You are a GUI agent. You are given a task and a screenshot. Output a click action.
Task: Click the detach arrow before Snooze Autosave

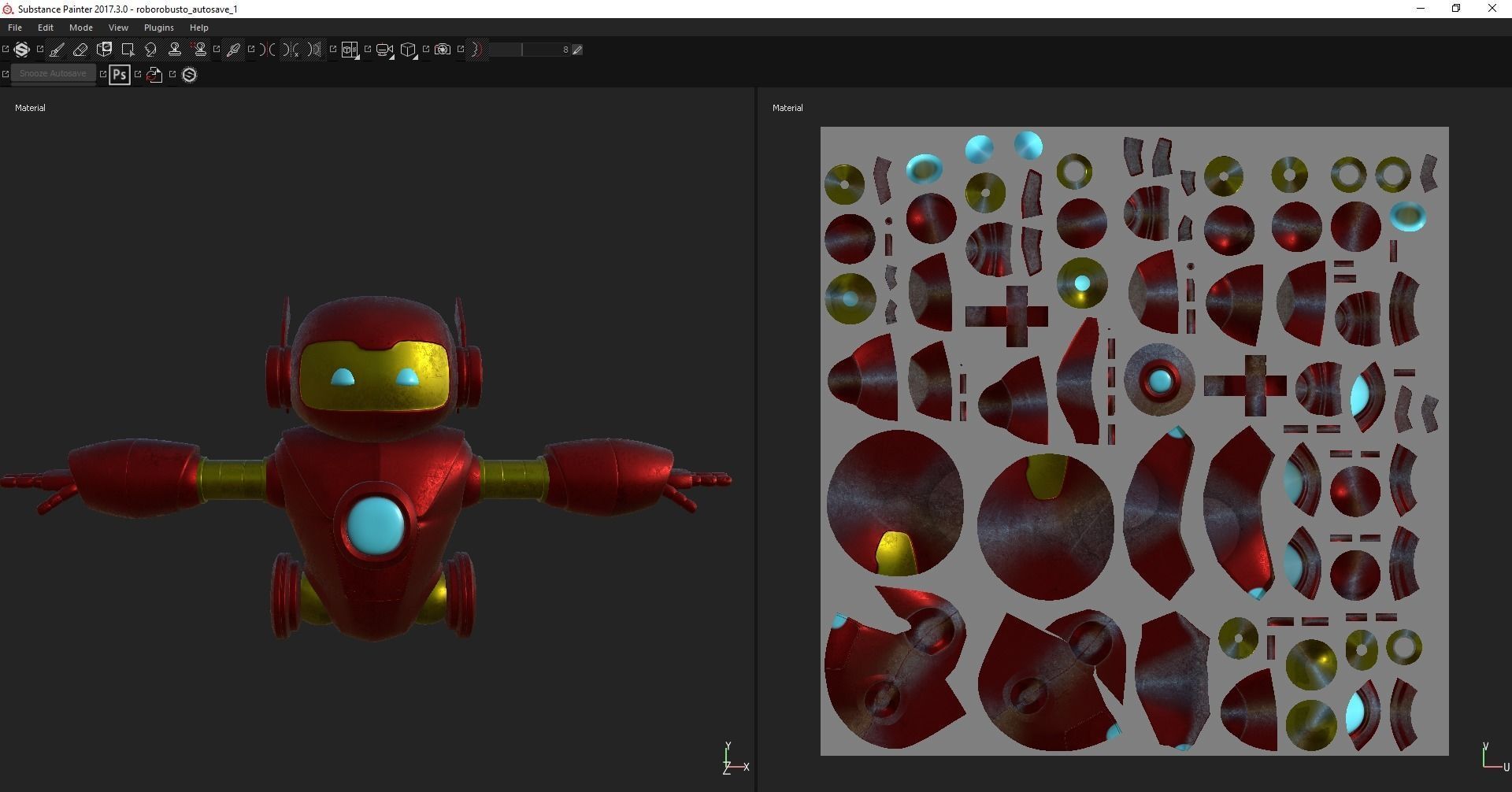point(6,74)
